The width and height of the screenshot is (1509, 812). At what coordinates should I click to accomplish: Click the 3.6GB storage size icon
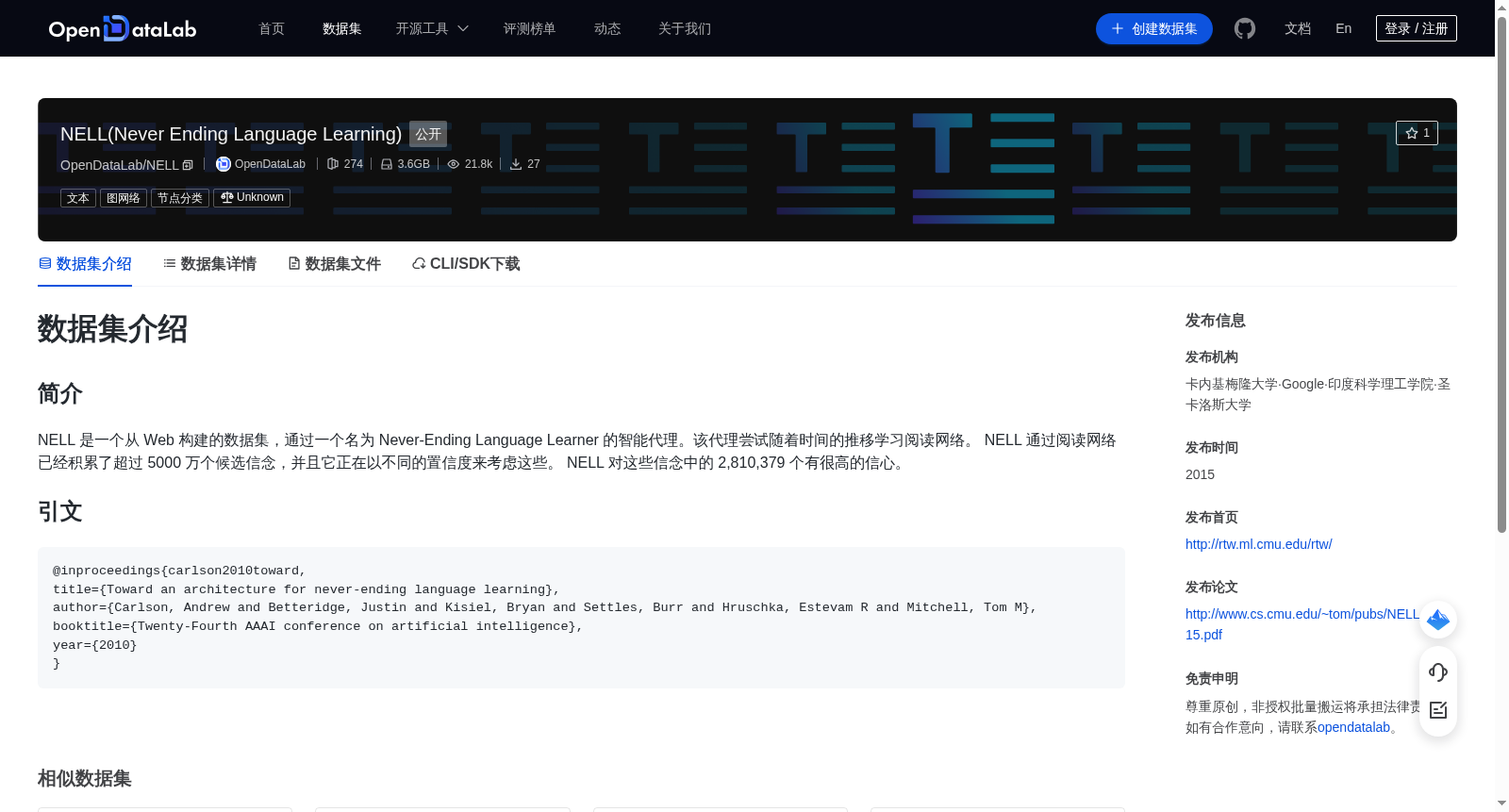point(387,164)
